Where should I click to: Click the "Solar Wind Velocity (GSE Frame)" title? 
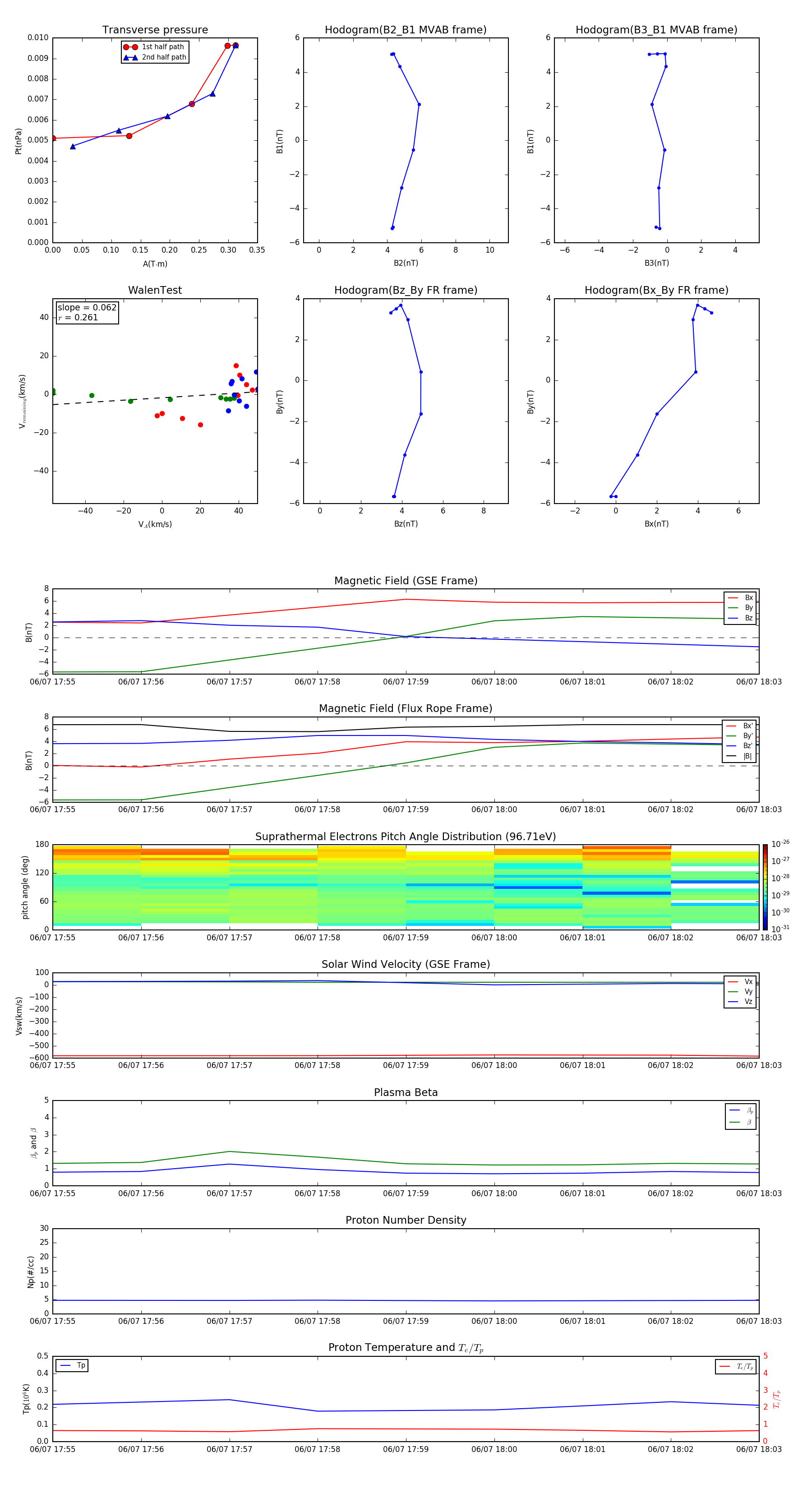click(406, 965)
